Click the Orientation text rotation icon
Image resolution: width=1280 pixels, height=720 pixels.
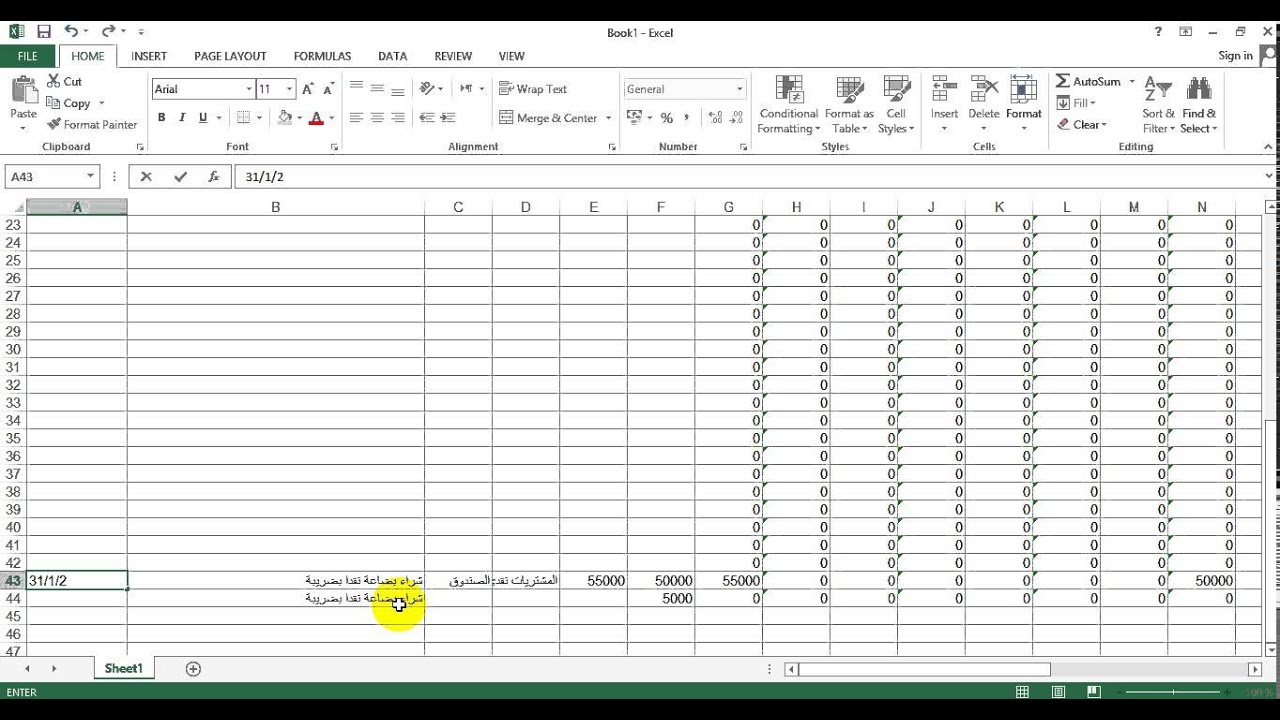(428, 89)
